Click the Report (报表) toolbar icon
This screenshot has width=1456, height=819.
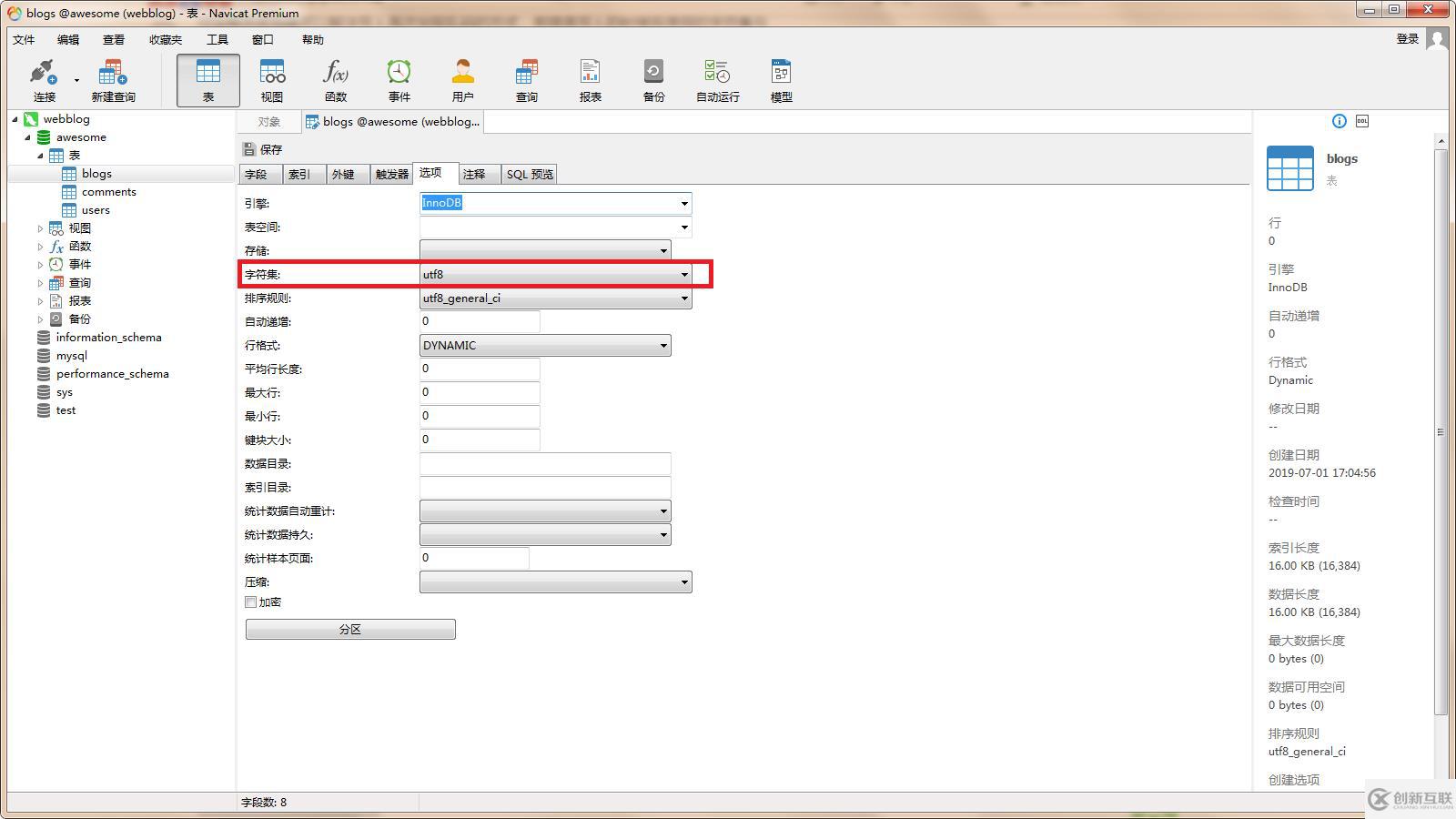click(590, 80)
